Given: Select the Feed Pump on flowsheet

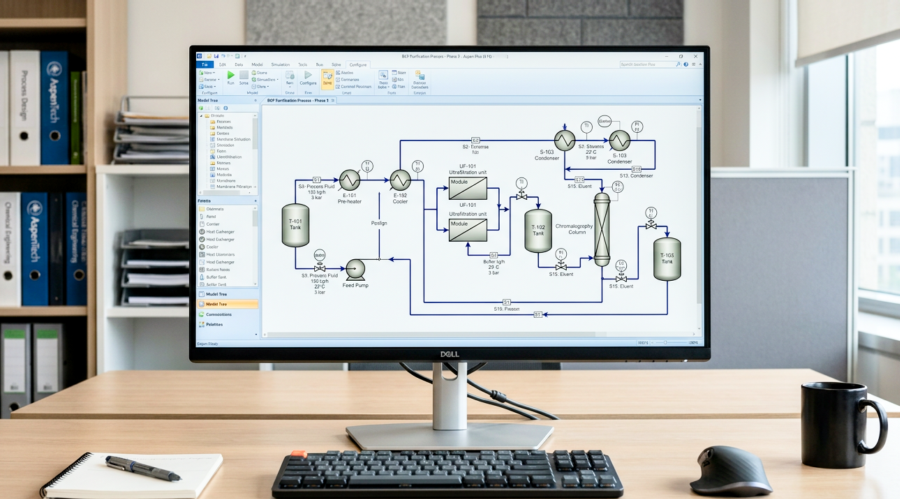Looking at the screenshot, I should tap(354, 267).
